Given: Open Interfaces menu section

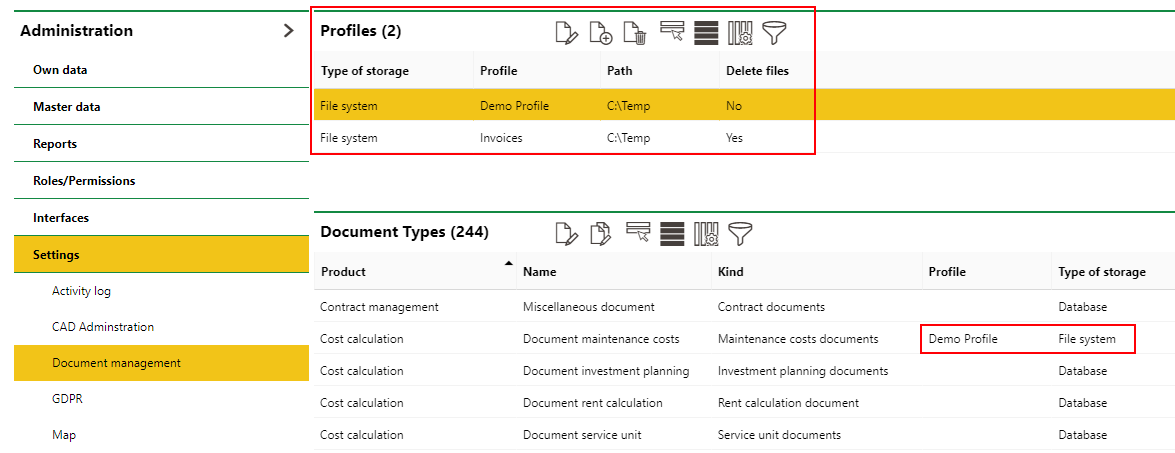Looking at the screenshot, I should [x=161, y=218].
